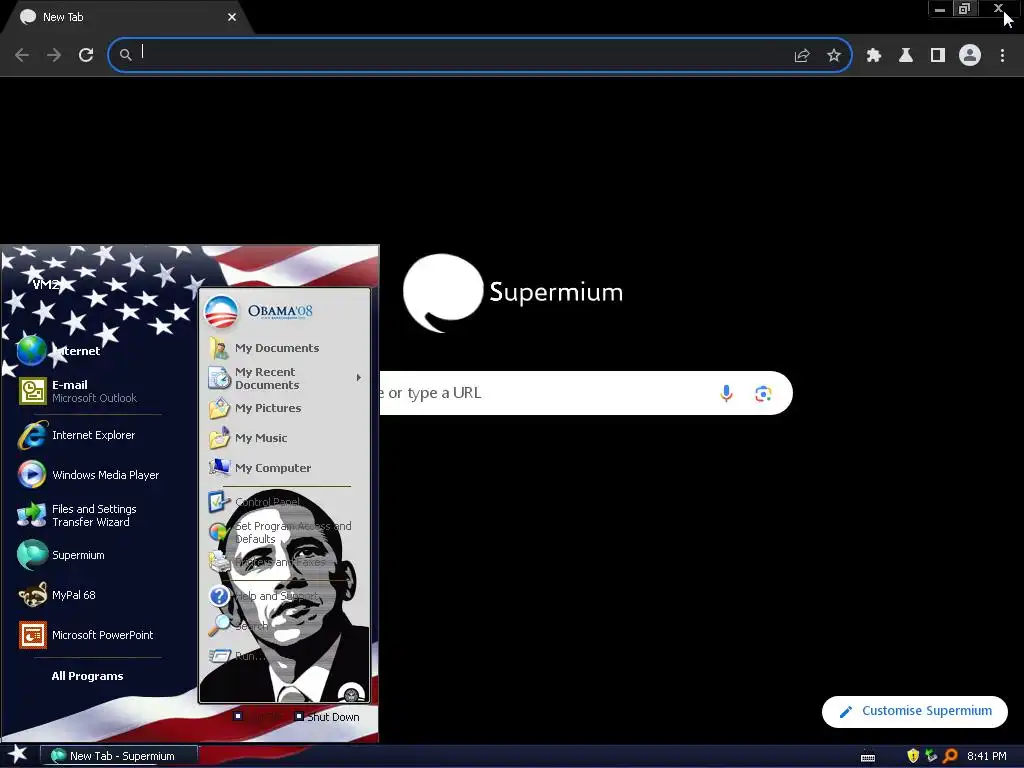Click the Log Off button
The width and height of the screenshot is (1024, 768).
tap(259, 717)
